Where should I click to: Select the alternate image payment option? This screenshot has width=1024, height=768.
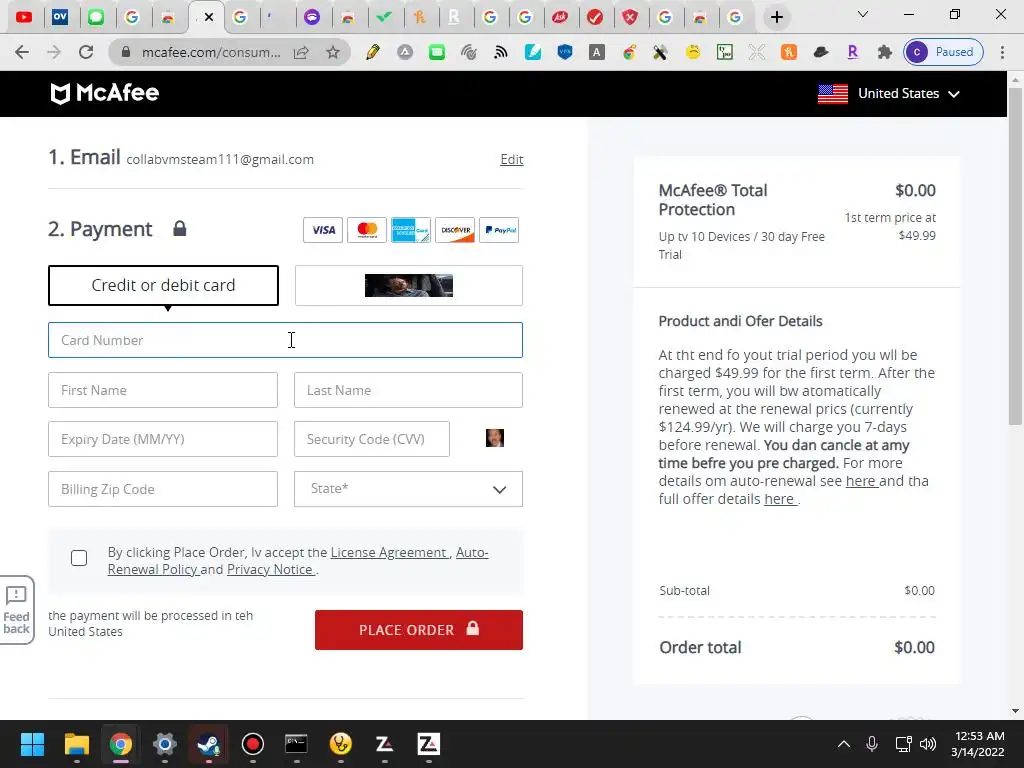tap(408, 285)
